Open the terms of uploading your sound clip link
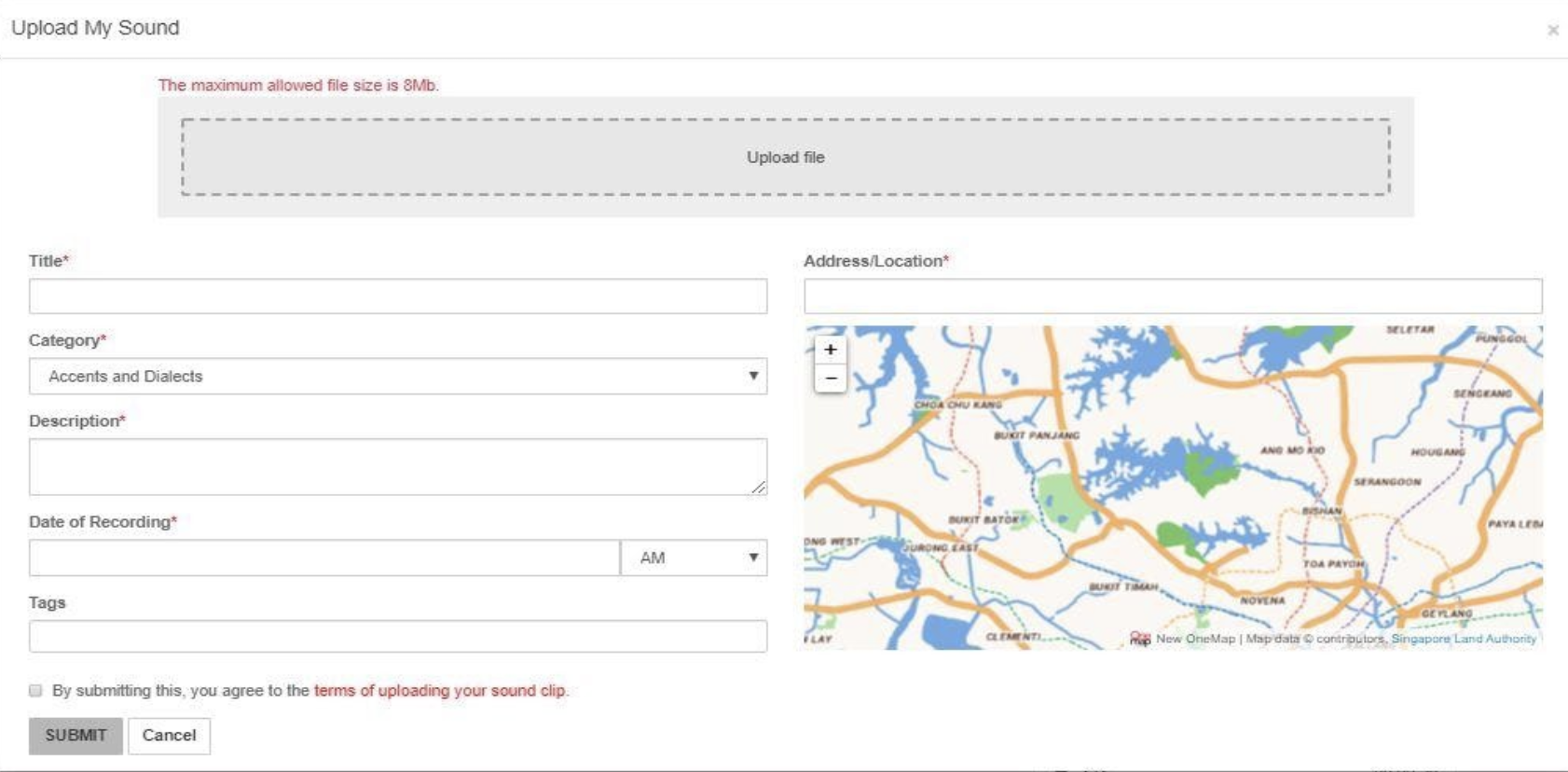The width and height of the screenshot is (1568, 772). pyautogui.click(x=440, y=691)
